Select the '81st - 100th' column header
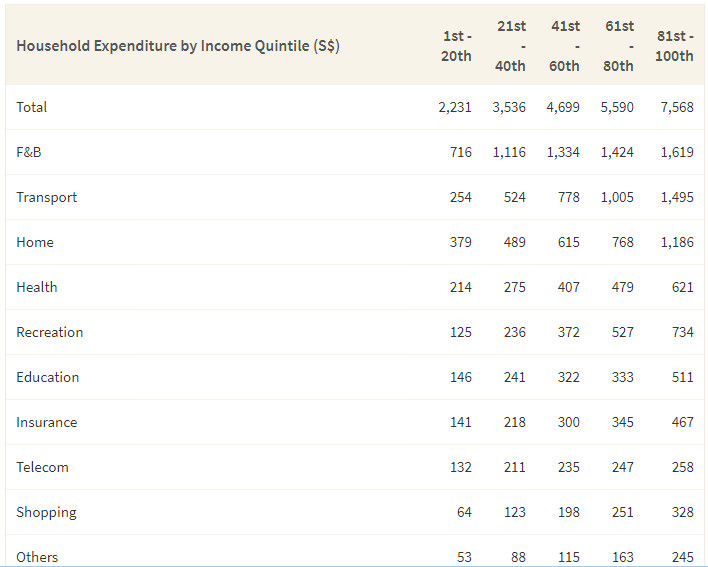708x567 pixels. (673, 46)
